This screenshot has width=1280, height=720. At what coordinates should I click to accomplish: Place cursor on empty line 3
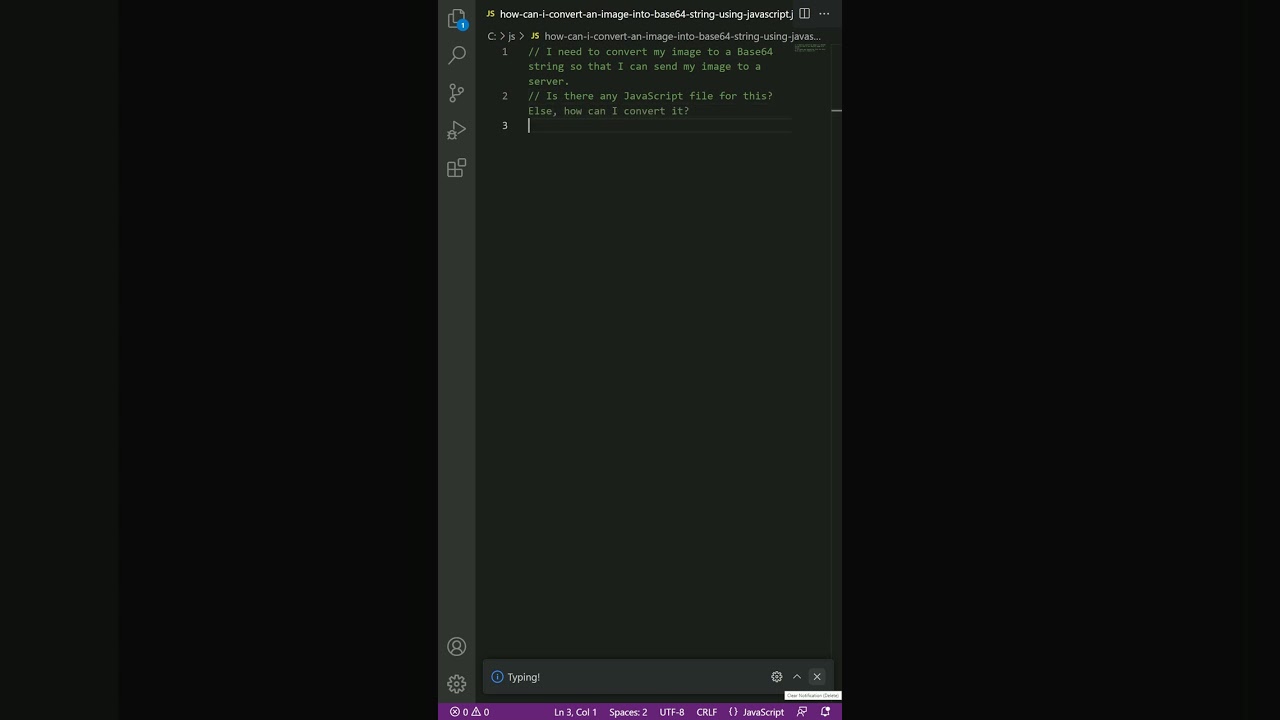click(660, 125)
